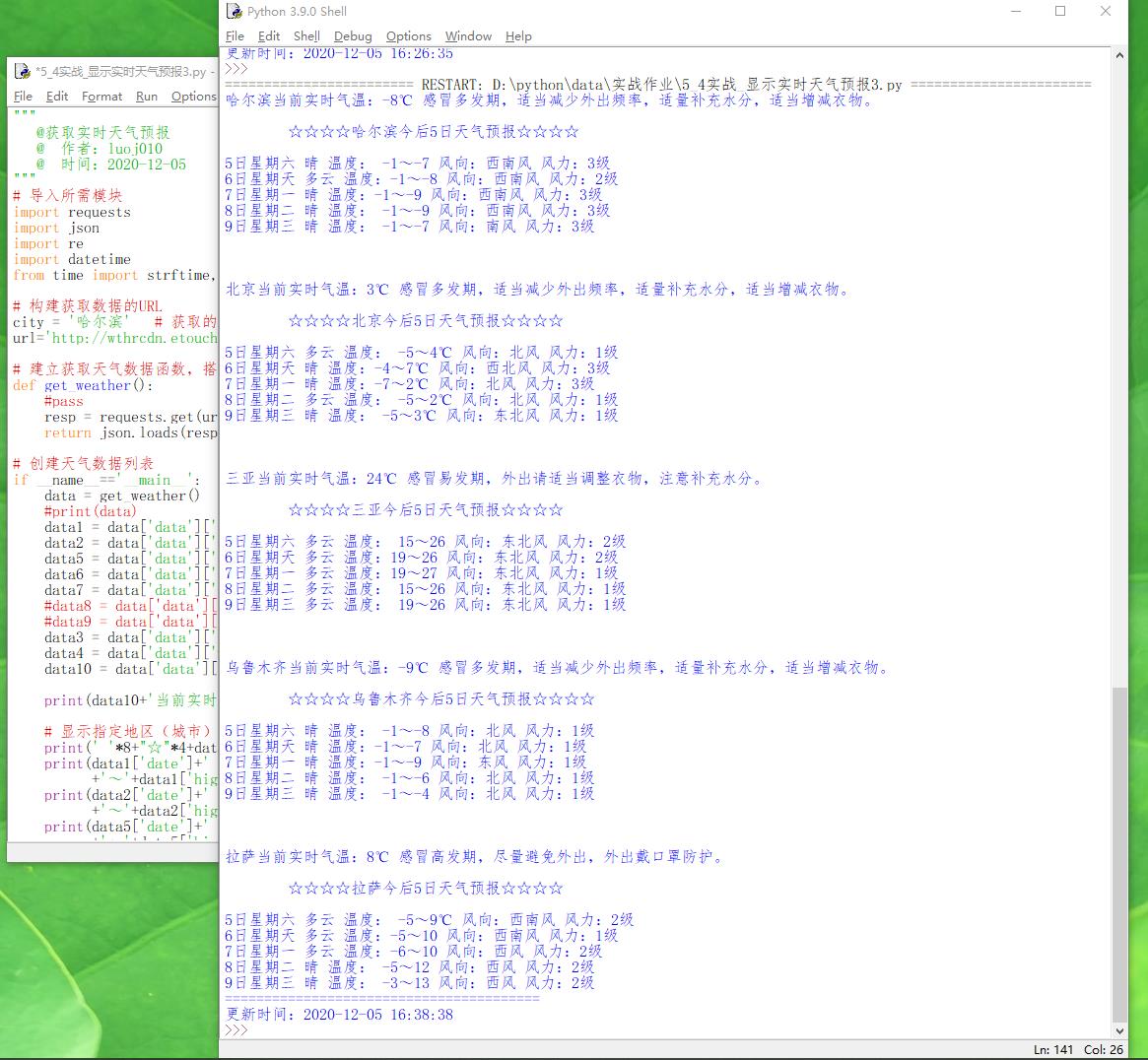Open File menu in editor window
This screenshot has width=1148, height=1060.
pyautogui.click(x=23, y=96)
